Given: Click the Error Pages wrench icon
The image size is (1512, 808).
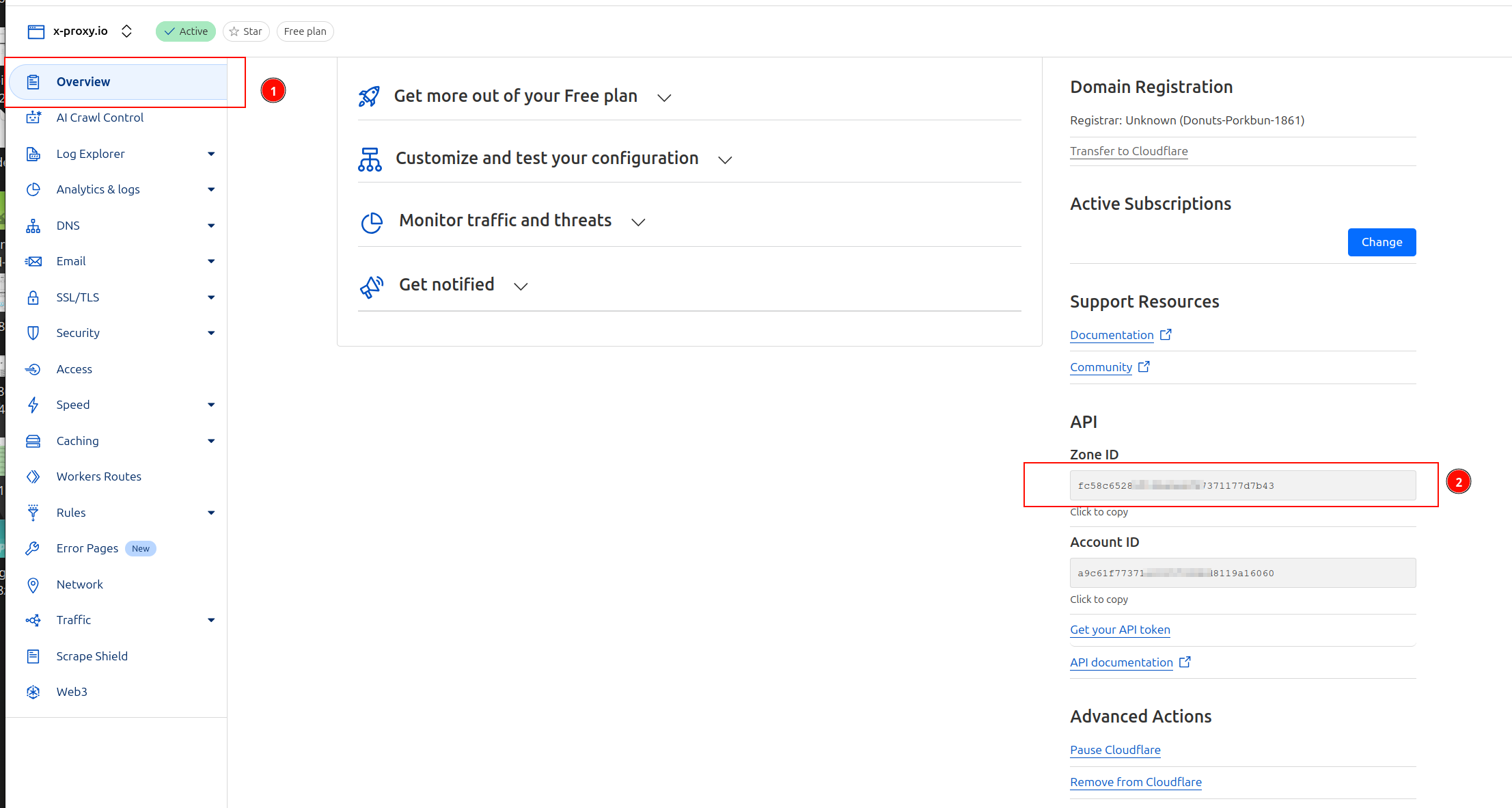Looking at the screenshot, I should 33,548.
